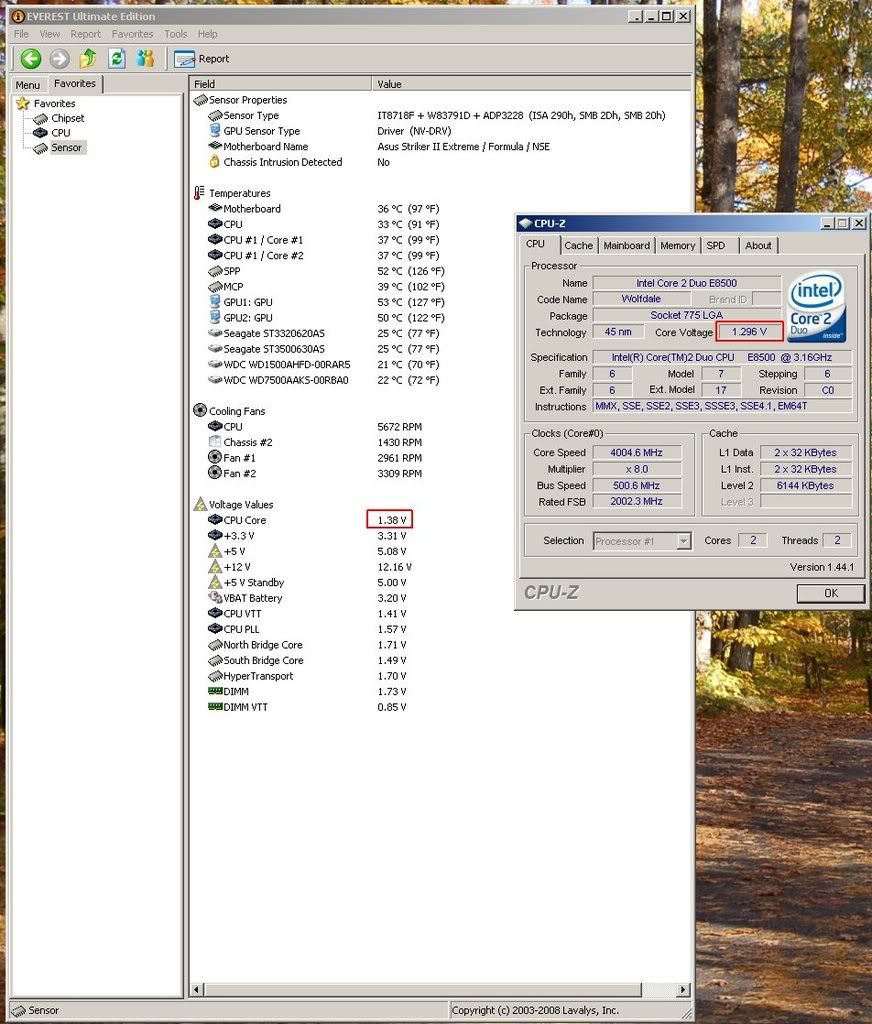Click the Report toolbar button
Viewport: 872px width, 1024px height.
(202, 59)
